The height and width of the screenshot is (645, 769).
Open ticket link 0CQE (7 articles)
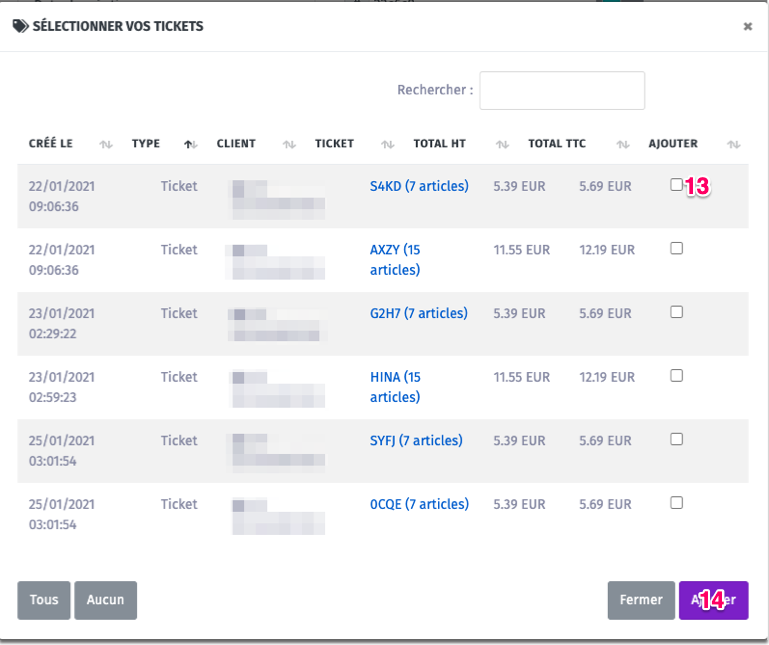click(419, 504)
